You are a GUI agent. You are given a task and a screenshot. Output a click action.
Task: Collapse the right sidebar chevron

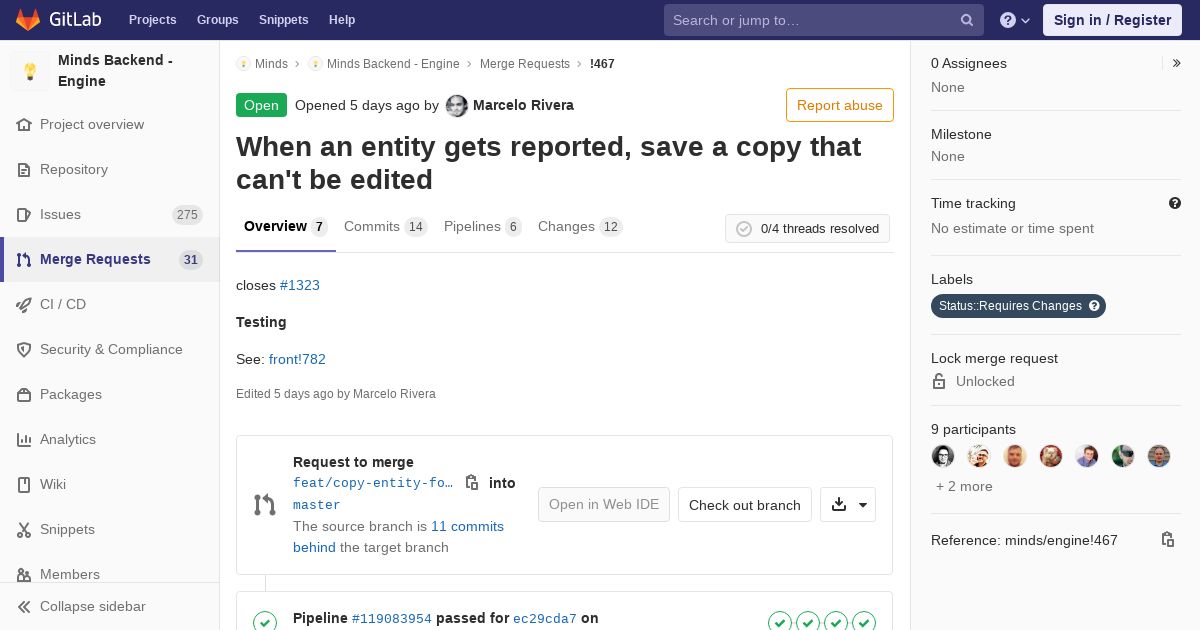(x=1177, y=63)
